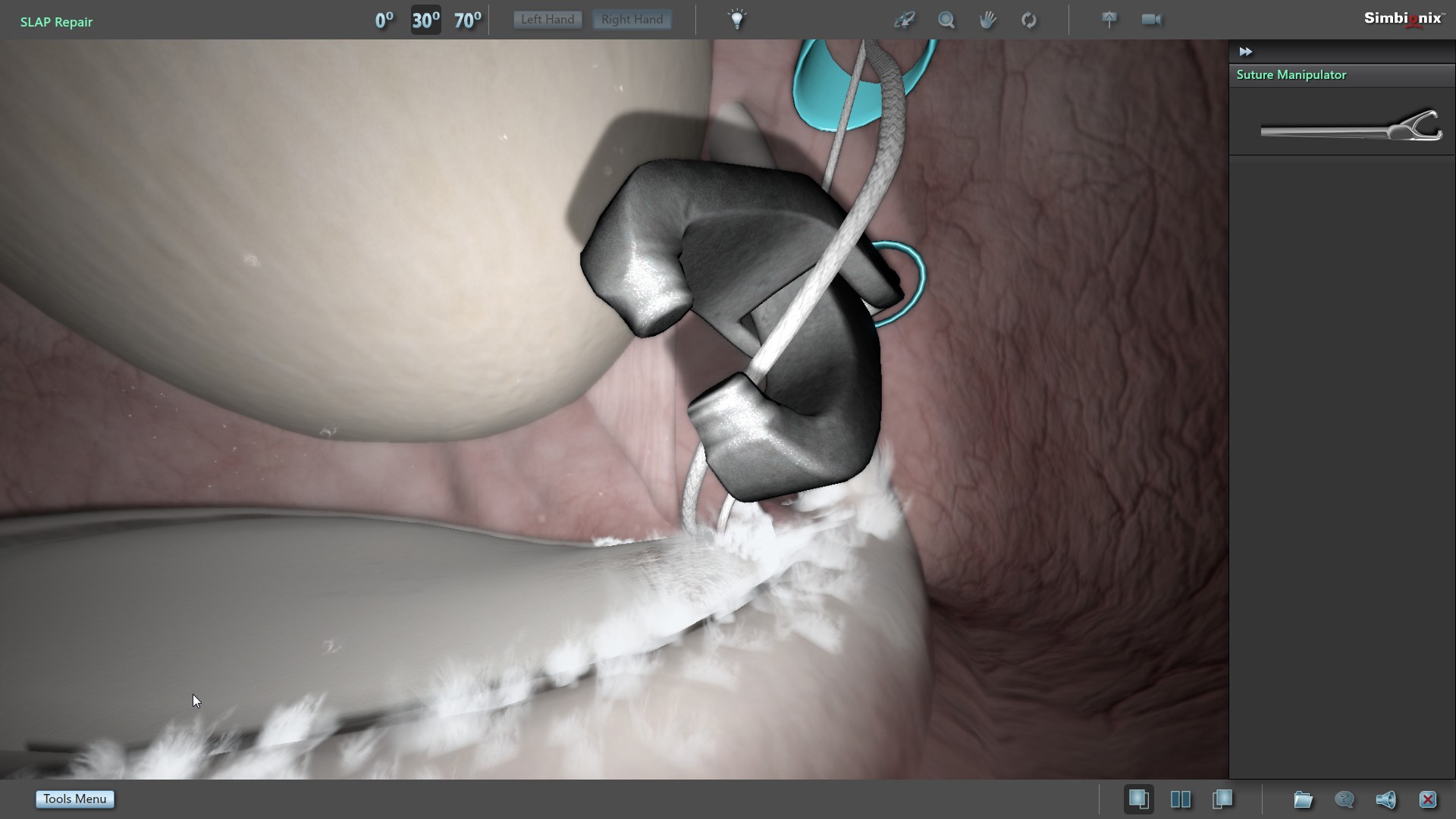
Task: Switch to the main-view-with-inset layout
Action: [1139, 799]
